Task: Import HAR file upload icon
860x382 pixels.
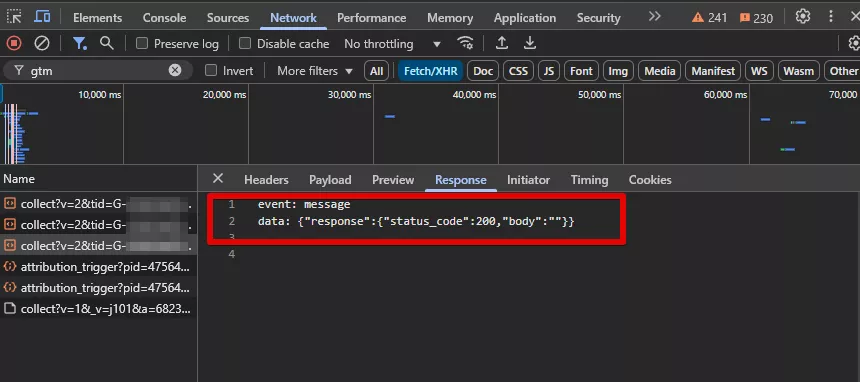Action: pyautogui.click(x=501, y=43)
